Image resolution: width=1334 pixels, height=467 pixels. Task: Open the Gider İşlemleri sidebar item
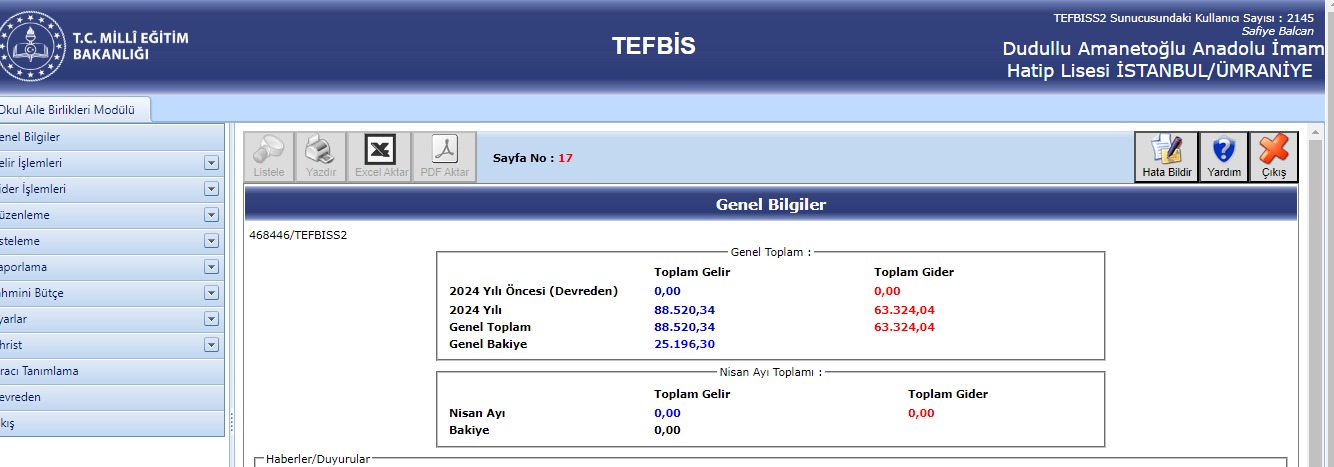click(112, 189)
